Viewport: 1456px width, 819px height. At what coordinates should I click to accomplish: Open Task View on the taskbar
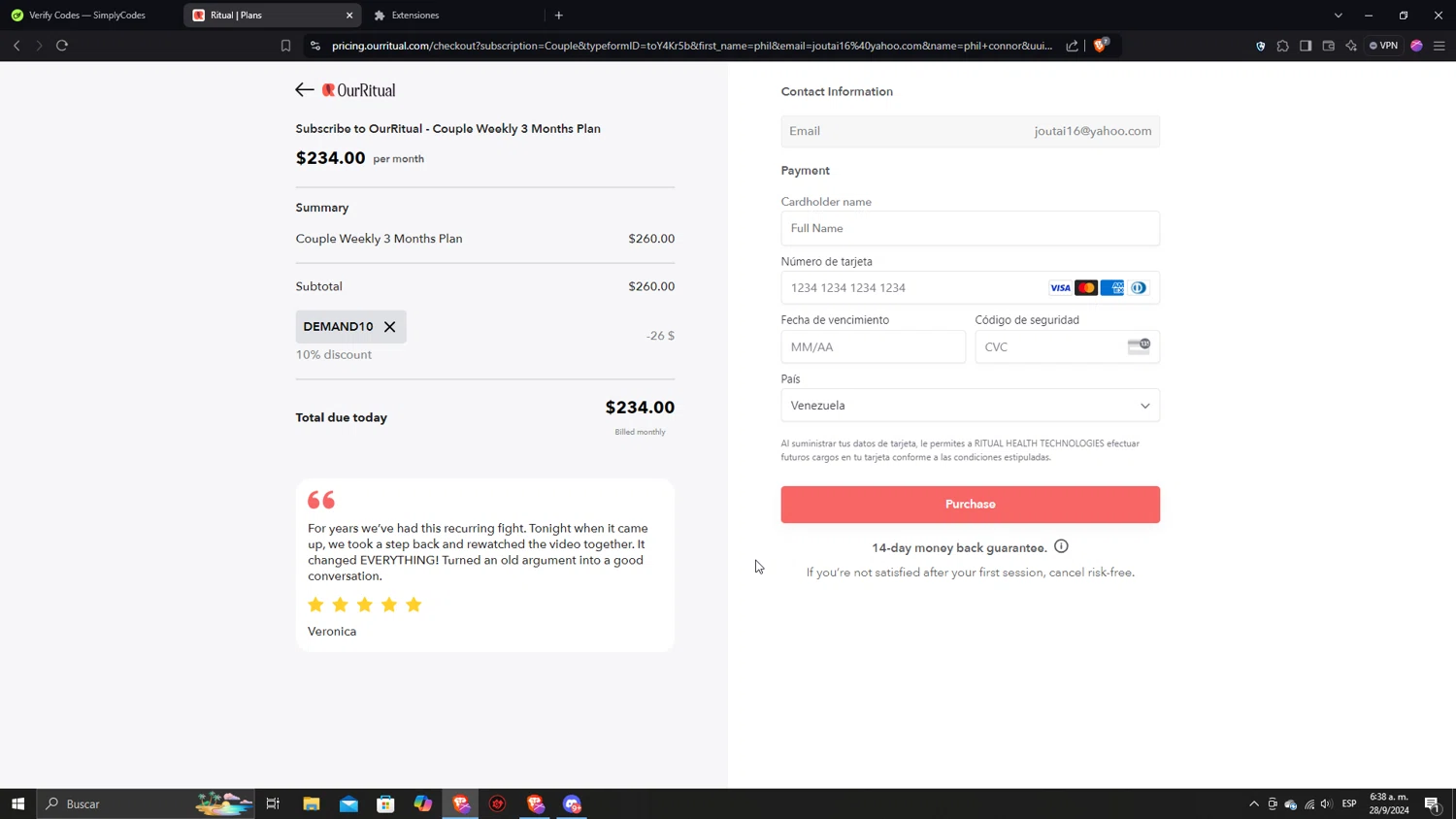[x=274, y=803]
